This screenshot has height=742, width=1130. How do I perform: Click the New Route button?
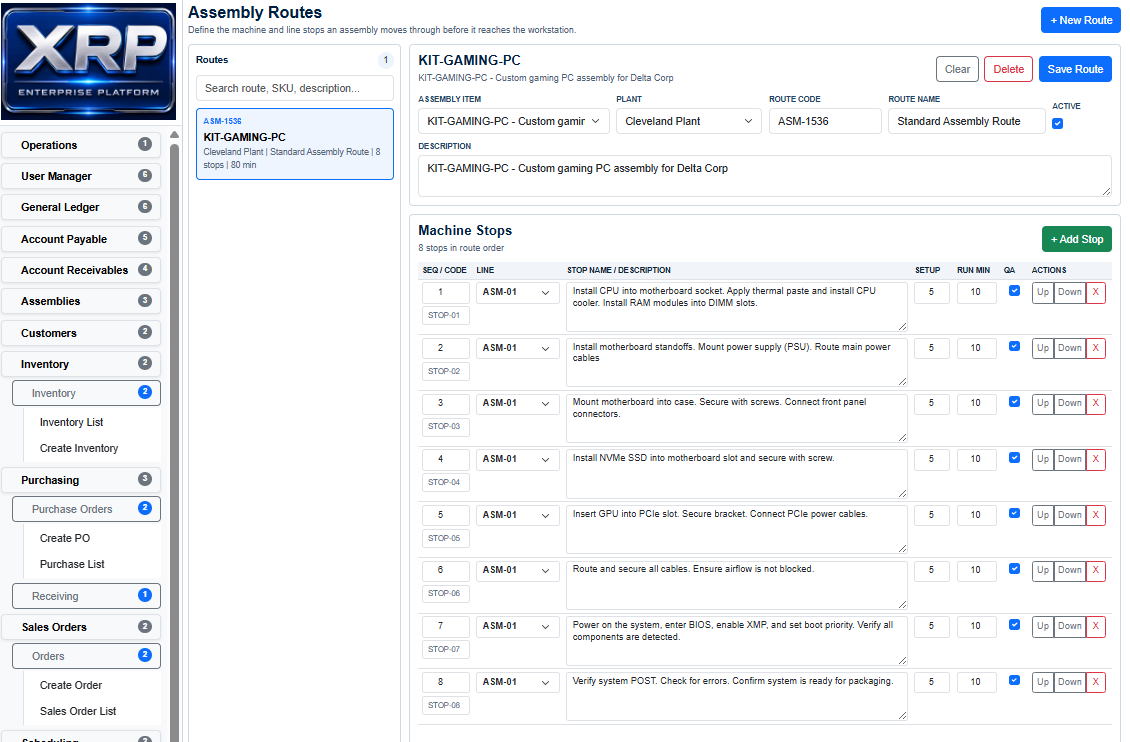[1080, 20]
